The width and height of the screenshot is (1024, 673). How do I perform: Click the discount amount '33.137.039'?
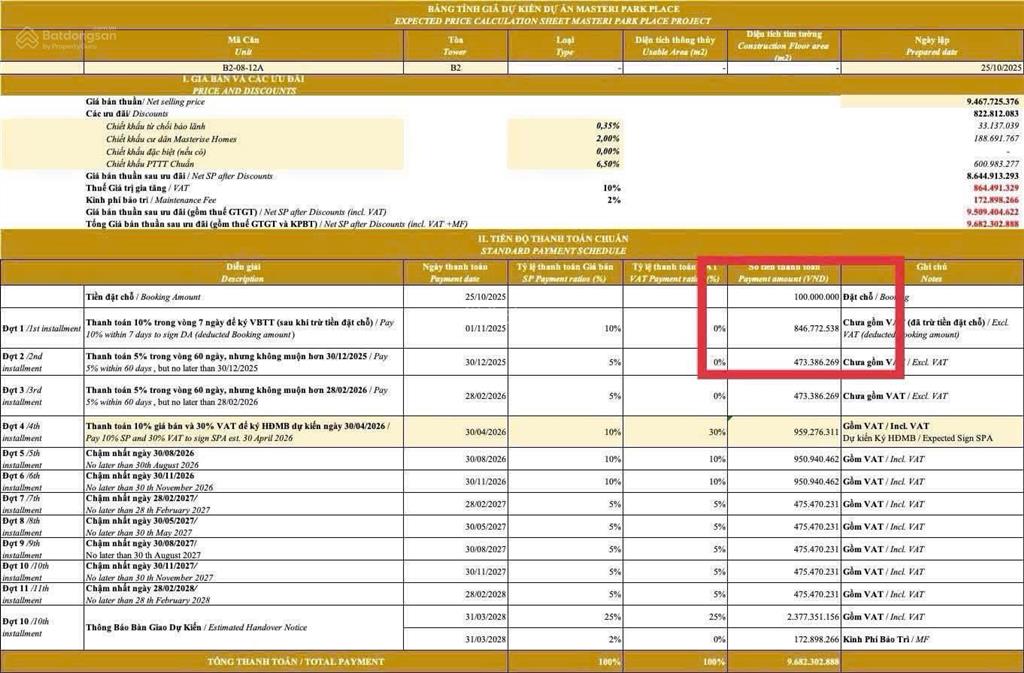[x=999, y=125]
